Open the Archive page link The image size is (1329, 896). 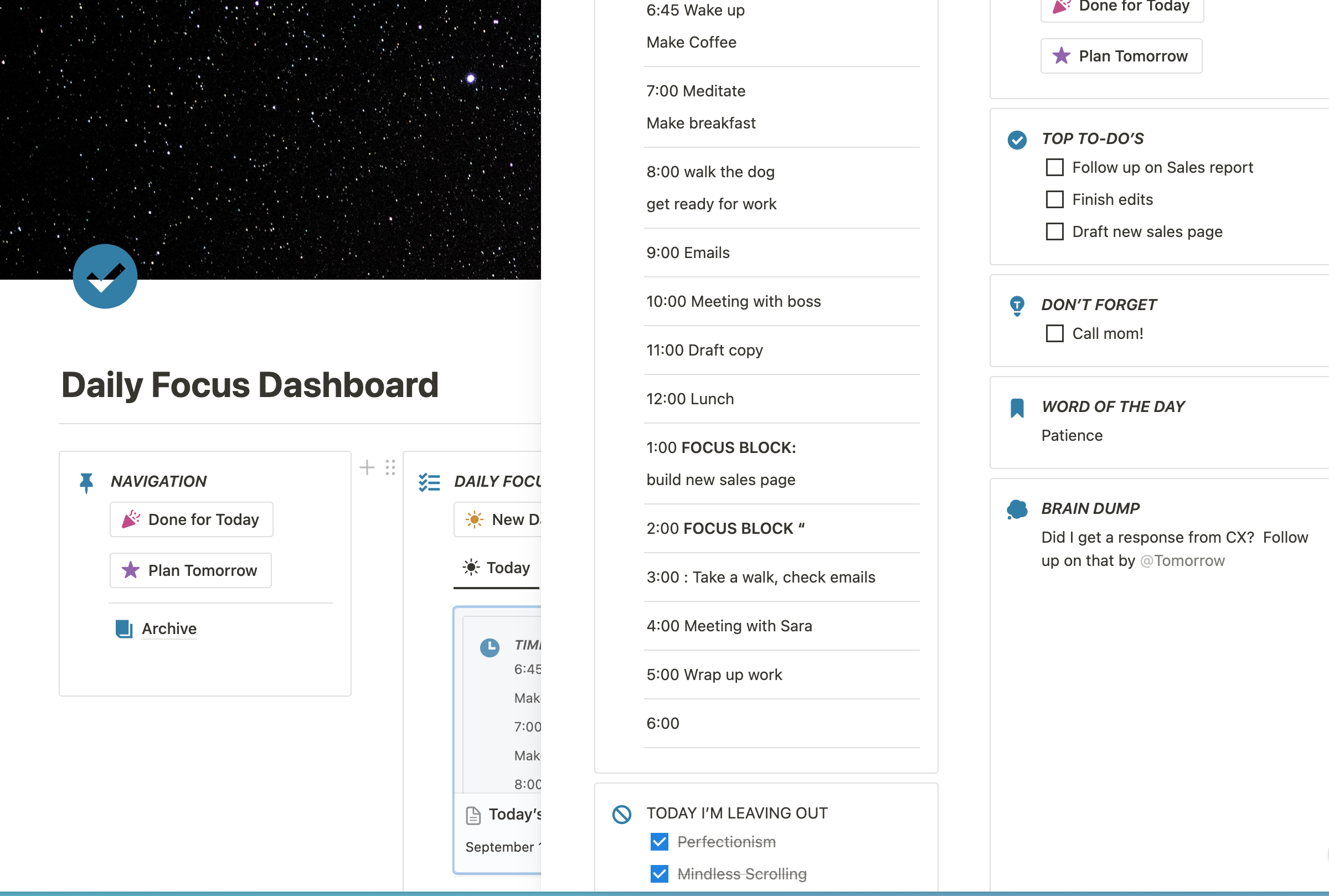[x=169, y=629]
